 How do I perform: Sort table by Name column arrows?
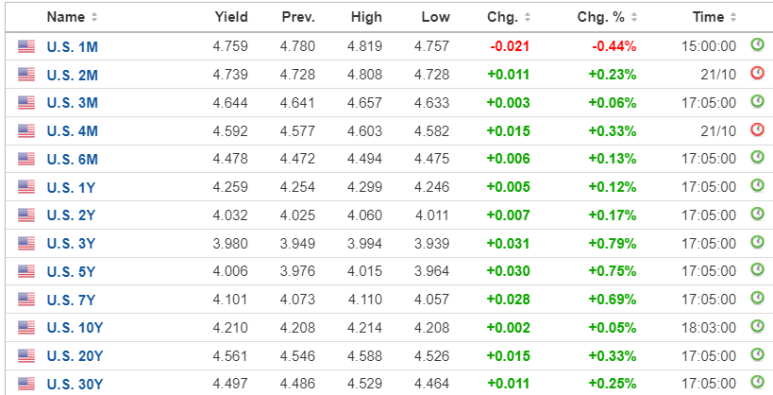coord(94,17)
